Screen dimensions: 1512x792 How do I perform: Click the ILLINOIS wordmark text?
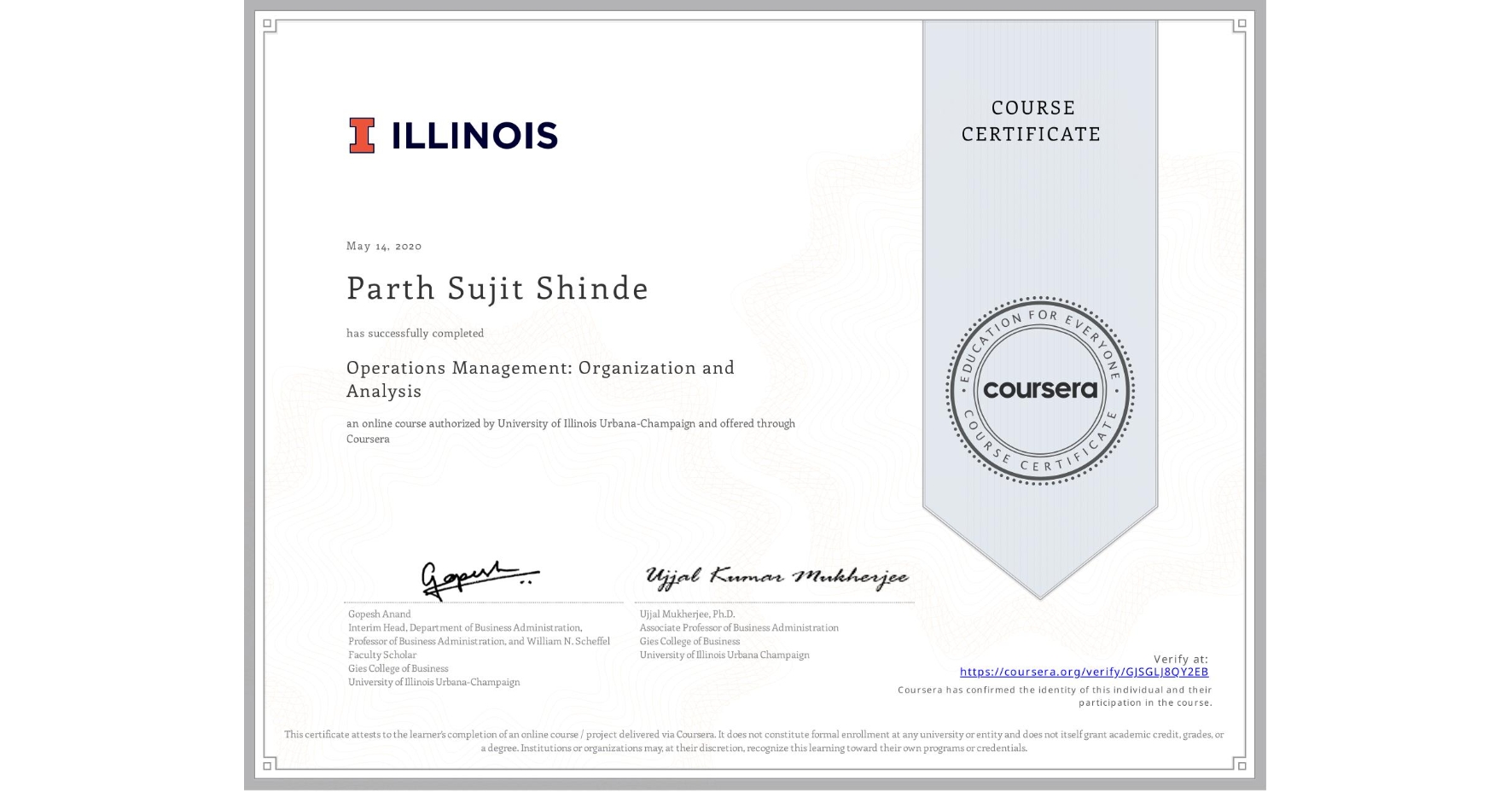[474, 136]
